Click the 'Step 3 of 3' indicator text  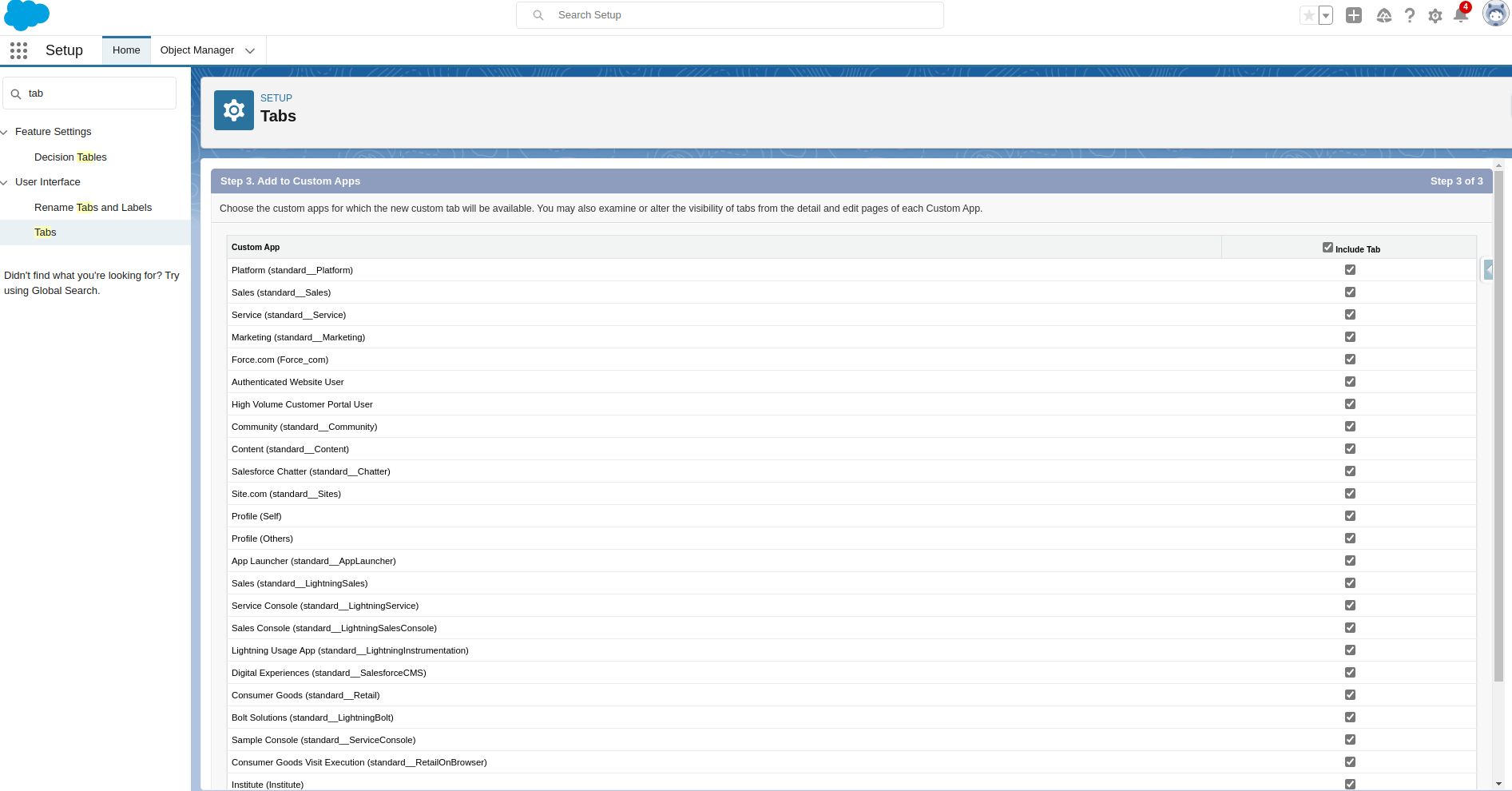(1456, 181)
